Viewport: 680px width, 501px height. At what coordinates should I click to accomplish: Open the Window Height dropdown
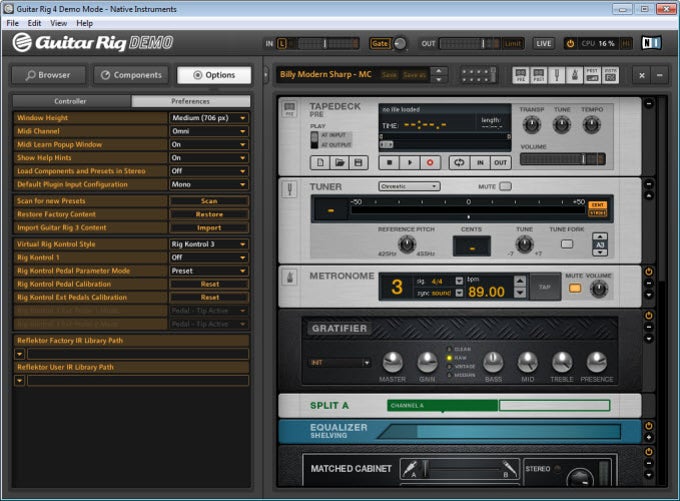209,118
